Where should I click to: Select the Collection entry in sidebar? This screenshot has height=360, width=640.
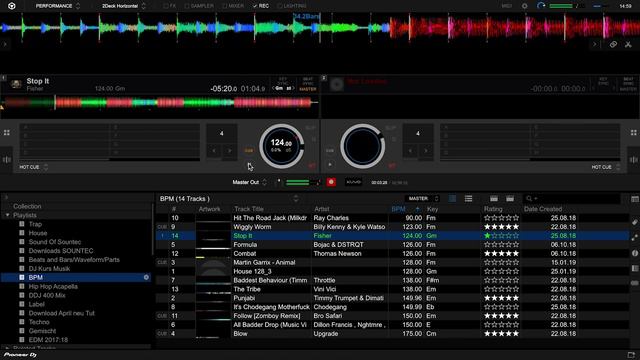click(x=27, y=206)
